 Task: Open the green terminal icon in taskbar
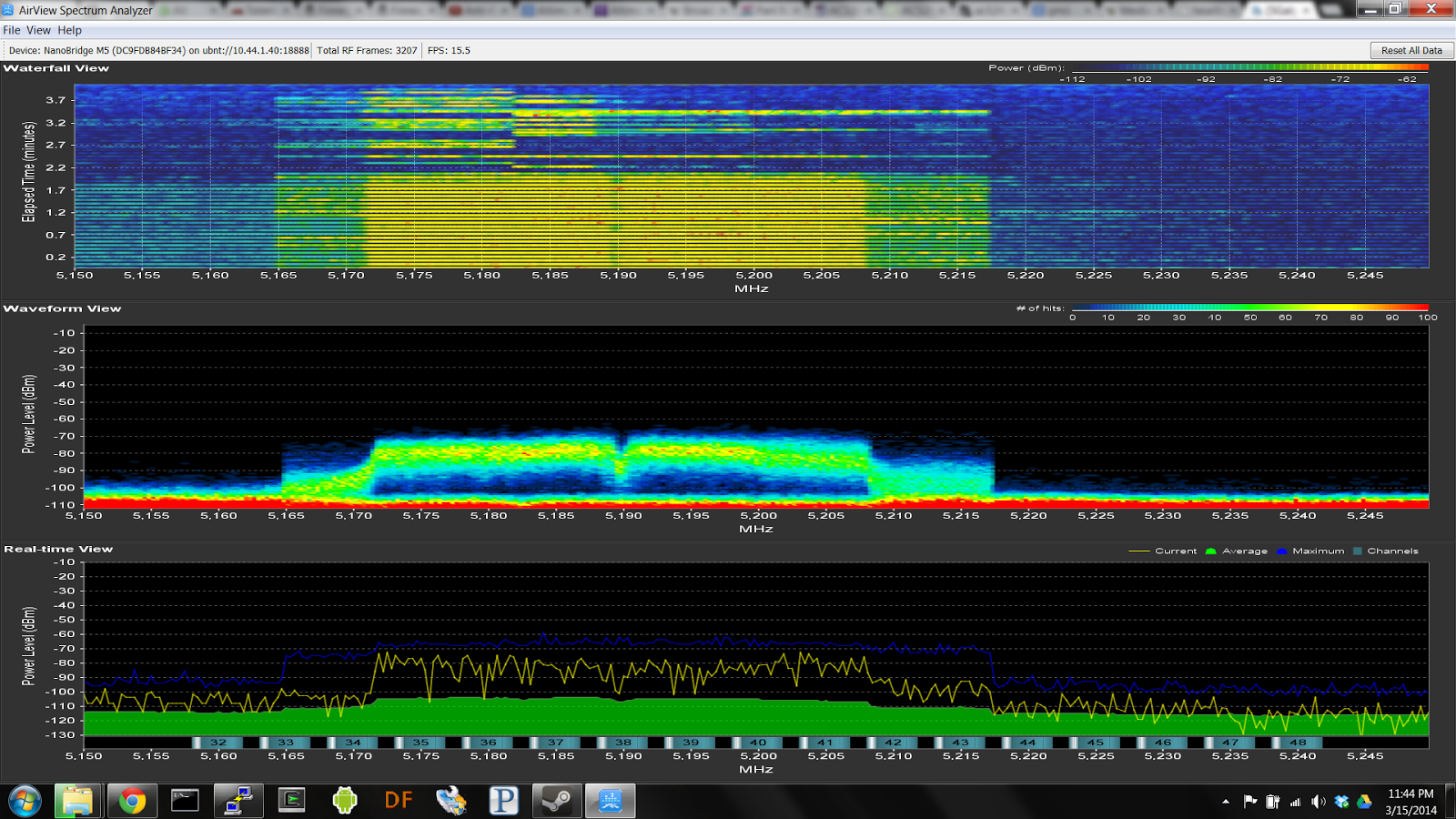coord(291,801)
